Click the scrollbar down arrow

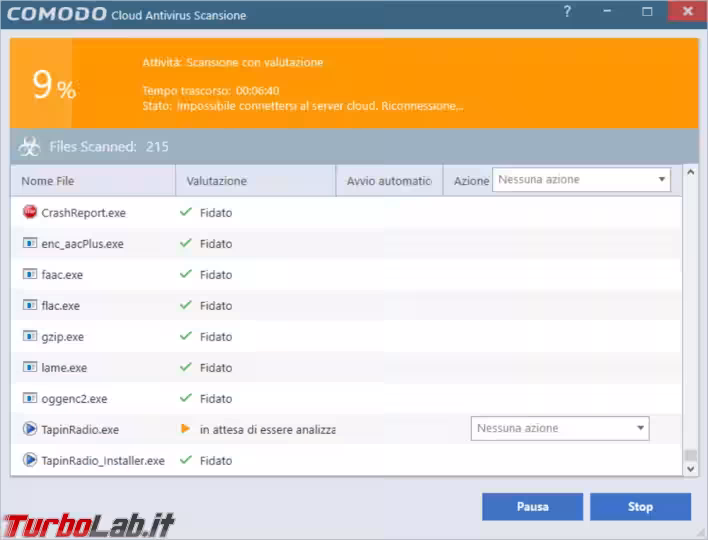tap(690, 469)
